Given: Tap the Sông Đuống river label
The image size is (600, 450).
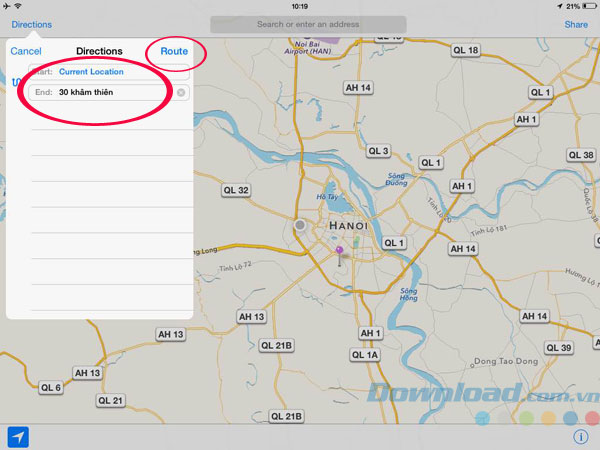Looking at the screenshot, I should point(396,179).
